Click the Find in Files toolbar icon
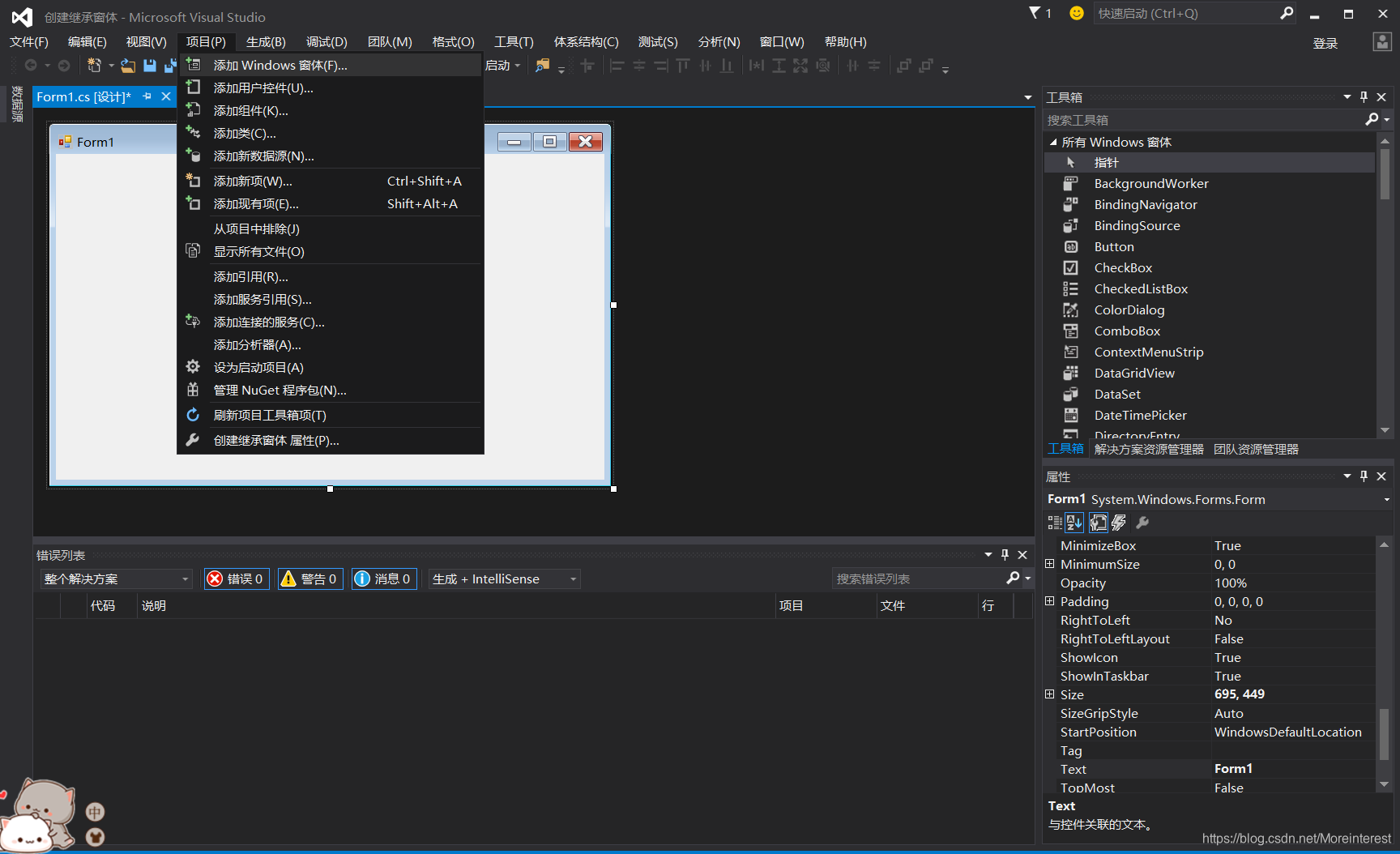Viewport: 1400px width, 854px height. (x=543, y=66)
